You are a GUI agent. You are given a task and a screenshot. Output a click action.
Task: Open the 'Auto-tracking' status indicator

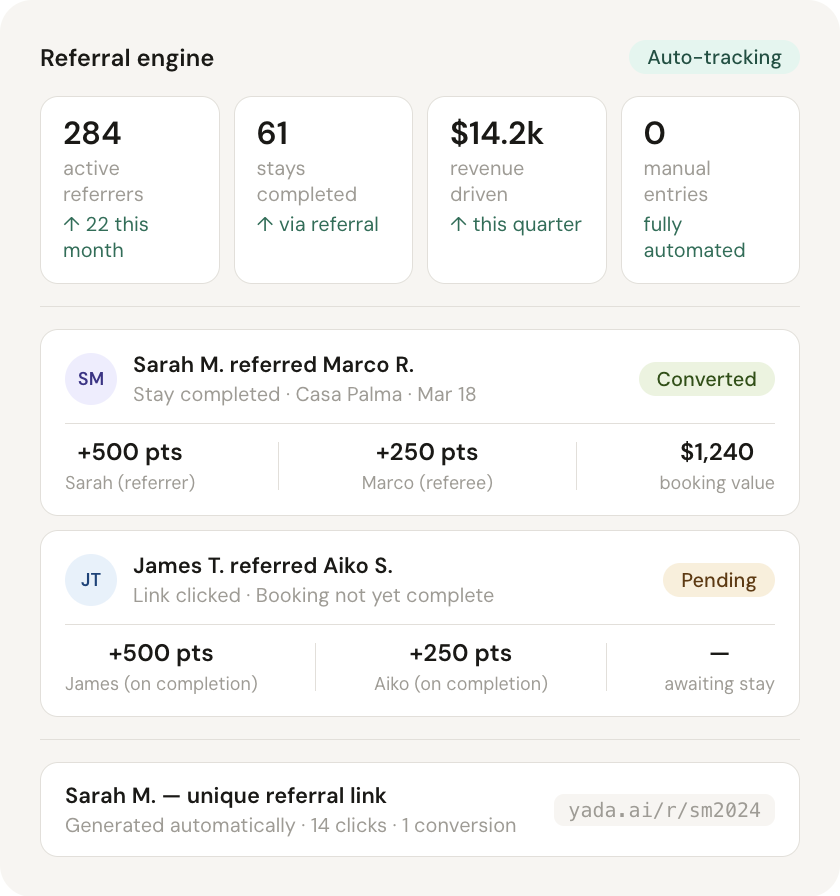[x=712, y=57]
